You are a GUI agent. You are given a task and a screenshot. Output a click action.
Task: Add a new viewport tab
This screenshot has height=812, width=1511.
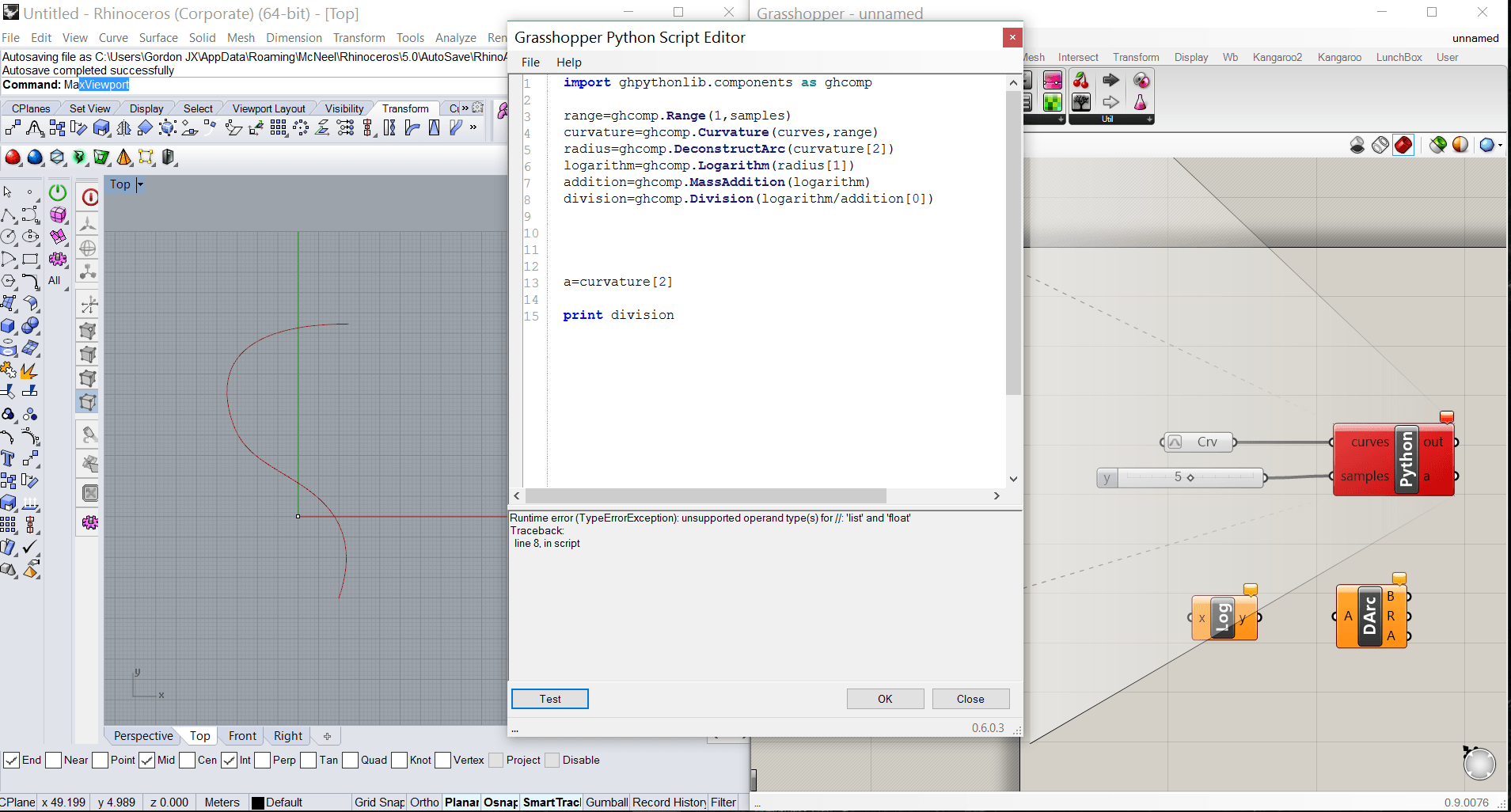click(x=327, y=736)
